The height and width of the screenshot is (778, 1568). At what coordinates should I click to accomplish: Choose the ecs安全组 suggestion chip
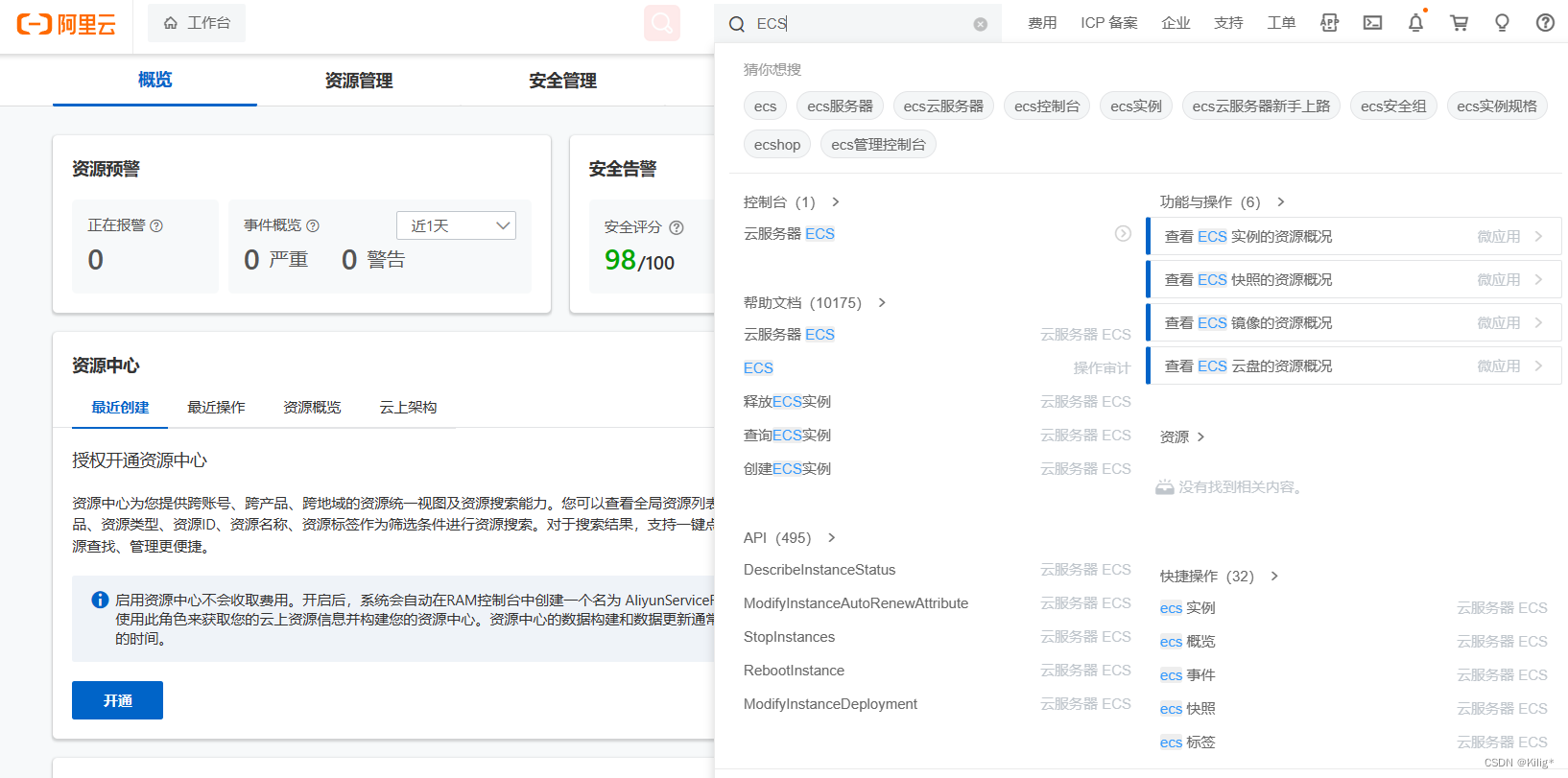1393,106
